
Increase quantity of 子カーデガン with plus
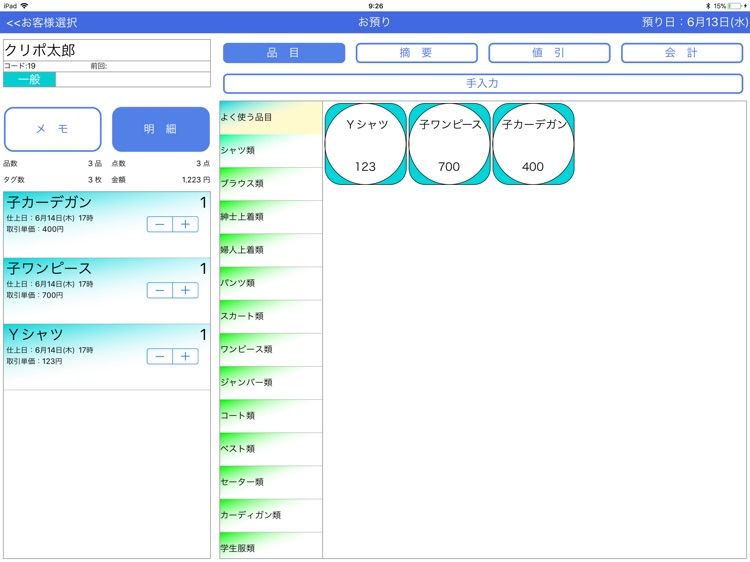pyautogui.click(x=186, y=224)
